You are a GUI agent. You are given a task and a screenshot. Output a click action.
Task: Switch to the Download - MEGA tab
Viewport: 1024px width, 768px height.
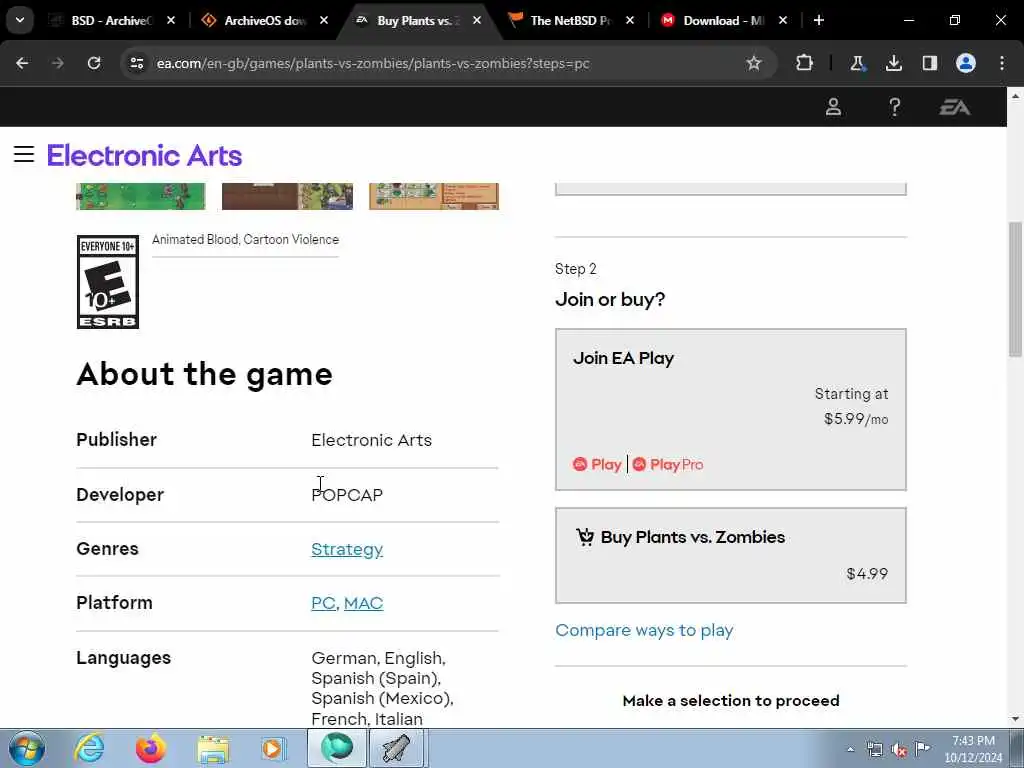tap(723, 20)
